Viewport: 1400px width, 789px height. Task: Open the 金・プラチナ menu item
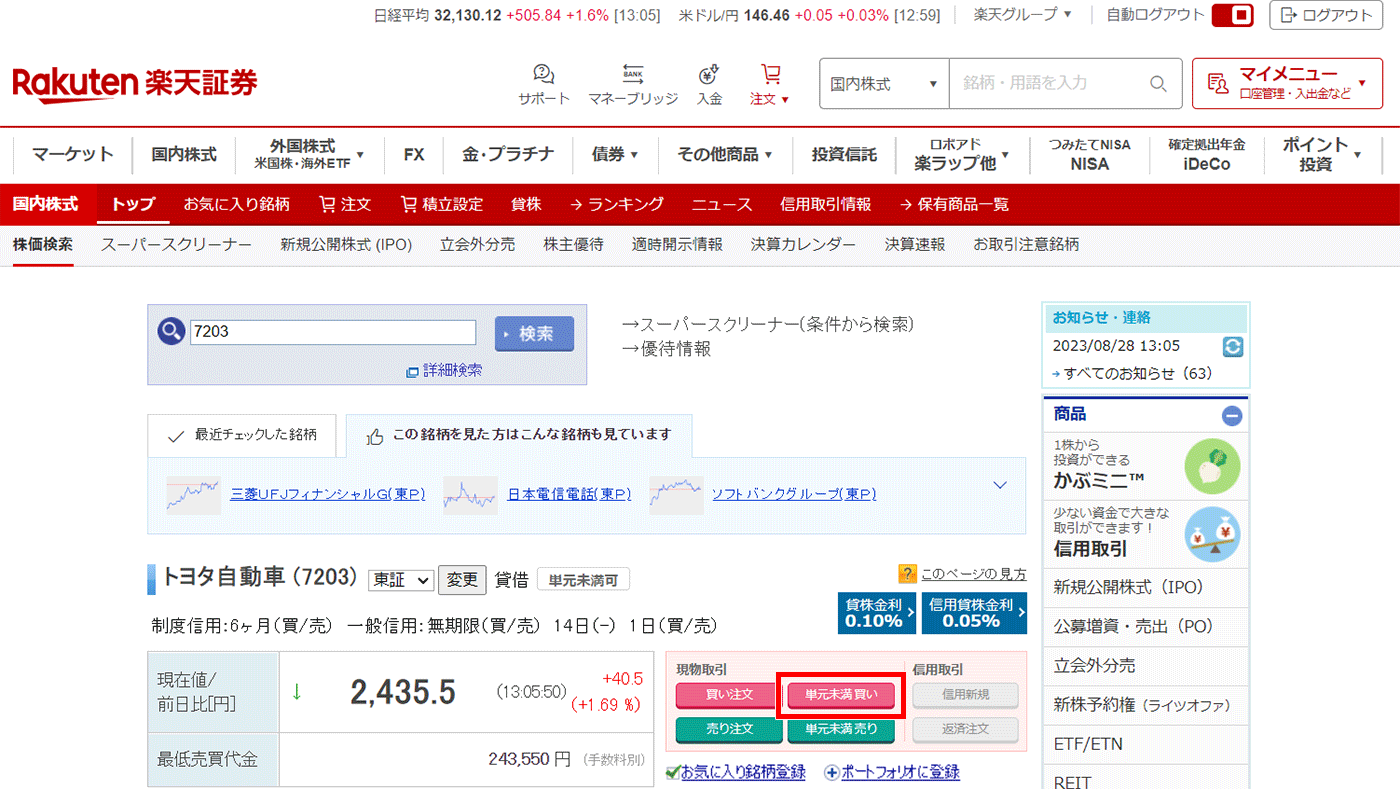508,155
